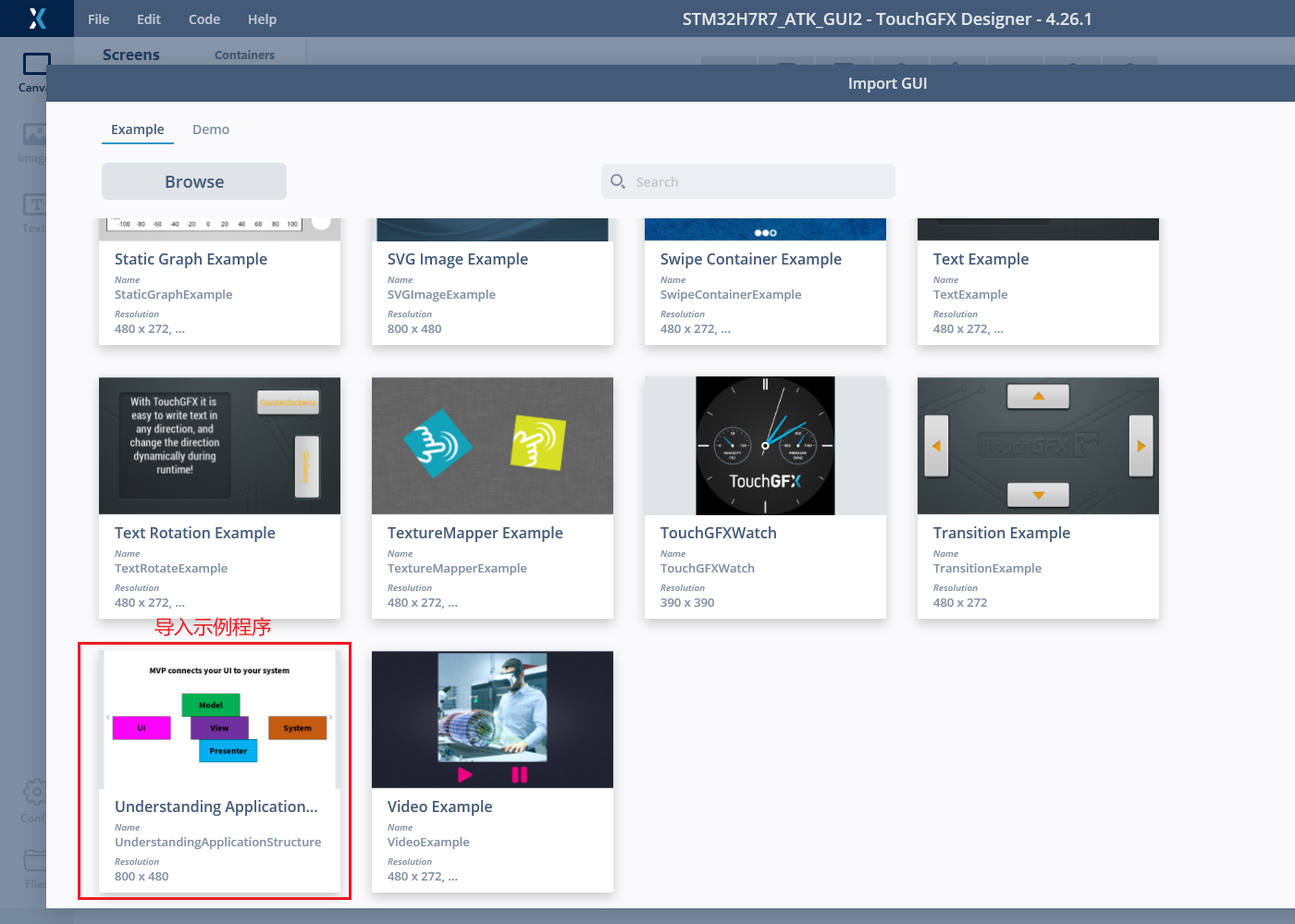Screen dimensions: 1295x924
Task: Click the TouchGFXWatch title
Action: (x=719, y=533)
